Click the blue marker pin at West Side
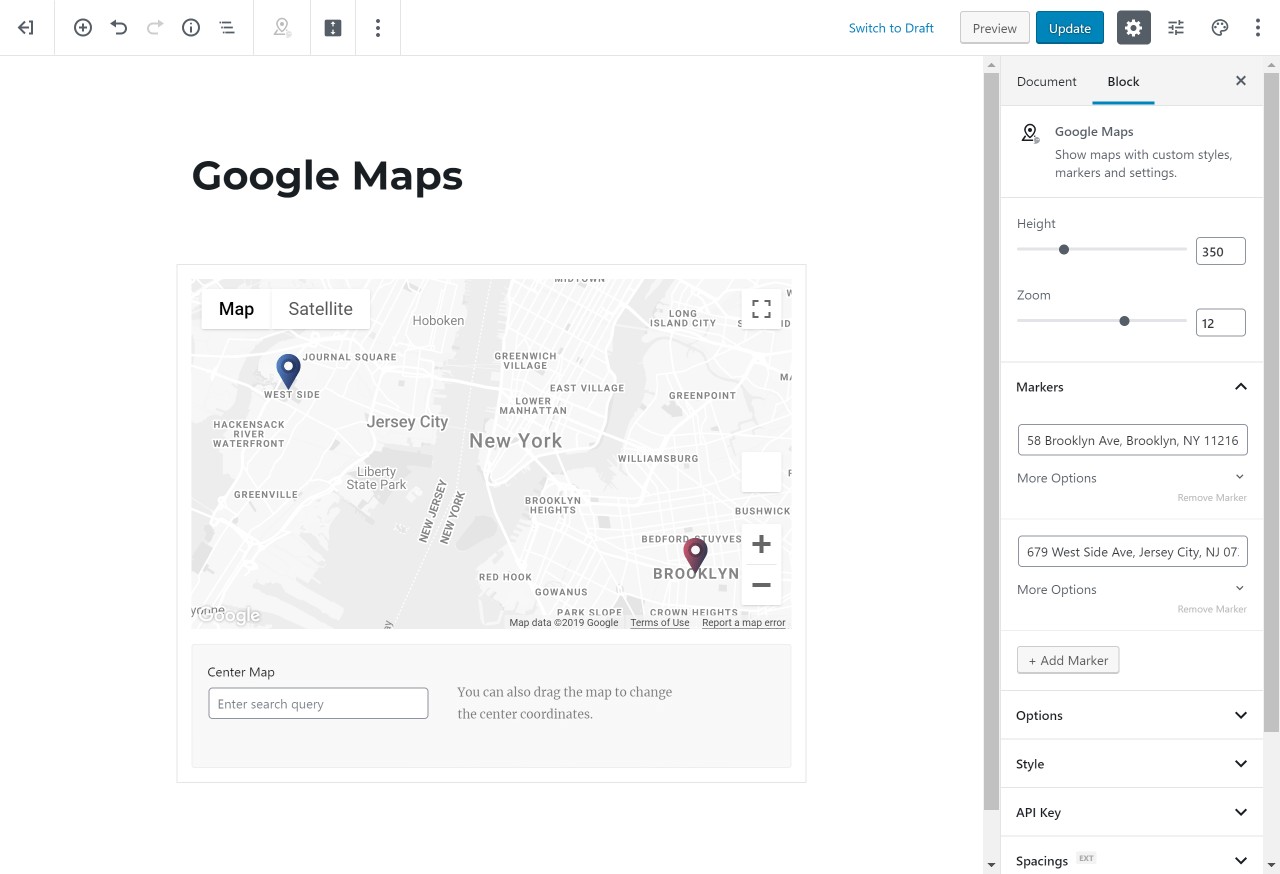This screenshot has width=1280, height=874. tap(288, 370)
